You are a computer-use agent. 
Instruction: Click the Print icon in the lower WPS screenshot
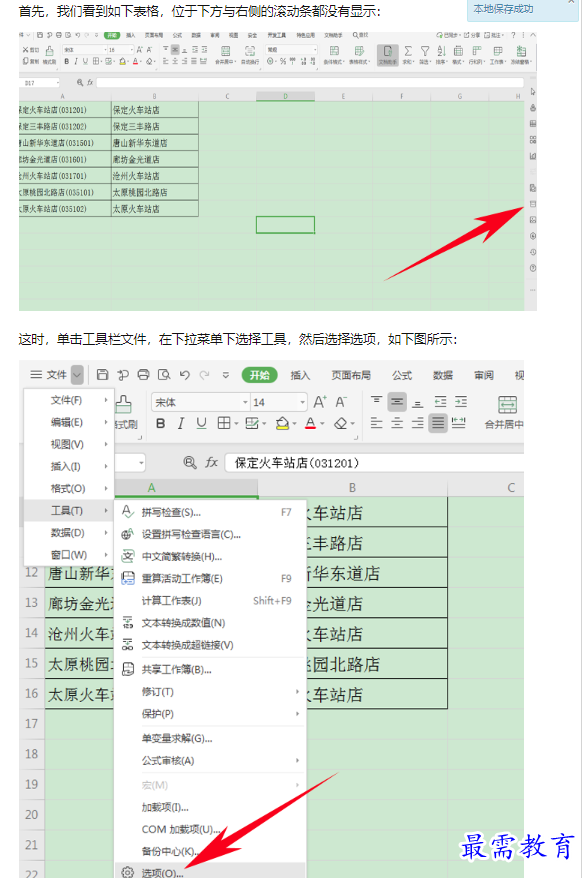coord(143,375)
